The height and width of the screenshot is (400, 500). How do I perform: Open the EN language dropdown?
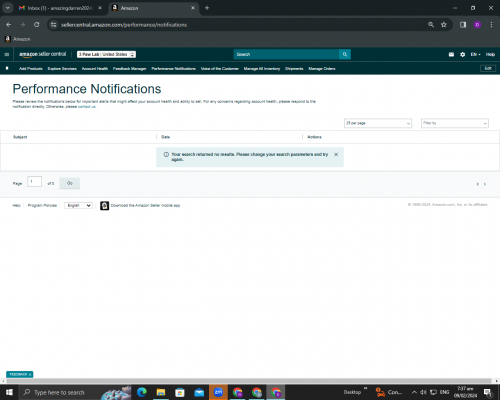tap(475, 54)
